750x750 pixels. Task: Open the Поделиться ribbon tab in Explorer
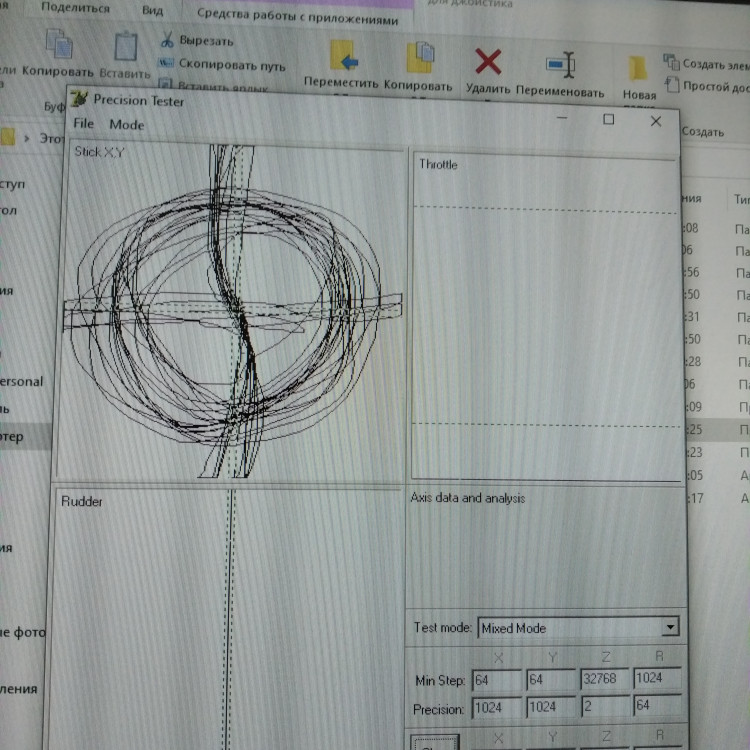(76, 7)
